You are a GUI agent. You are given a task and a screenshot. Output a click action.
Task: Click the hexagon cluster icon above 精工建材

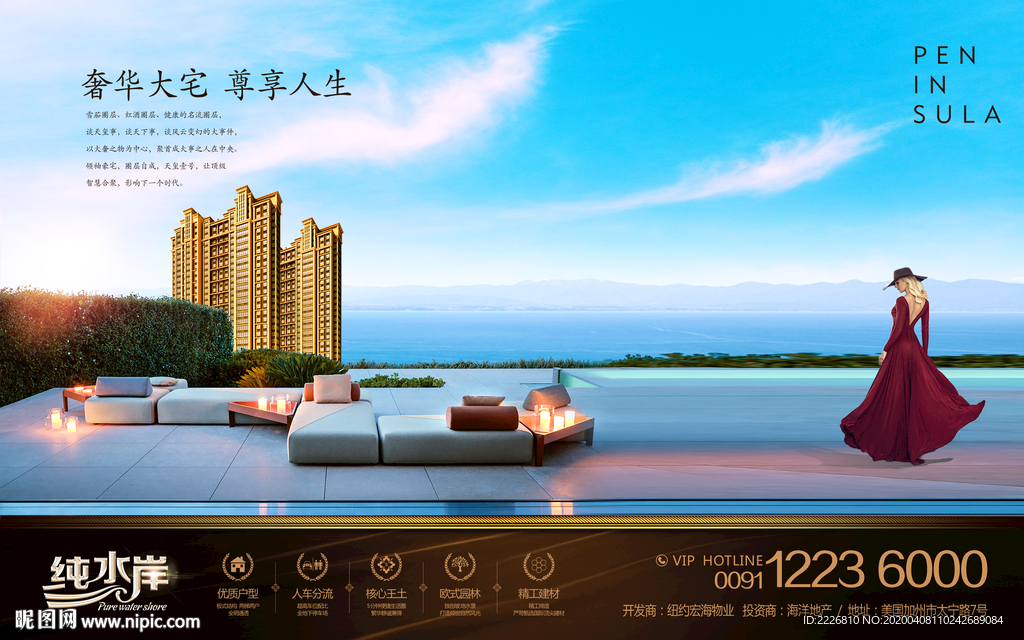click(x=539, y=566)
